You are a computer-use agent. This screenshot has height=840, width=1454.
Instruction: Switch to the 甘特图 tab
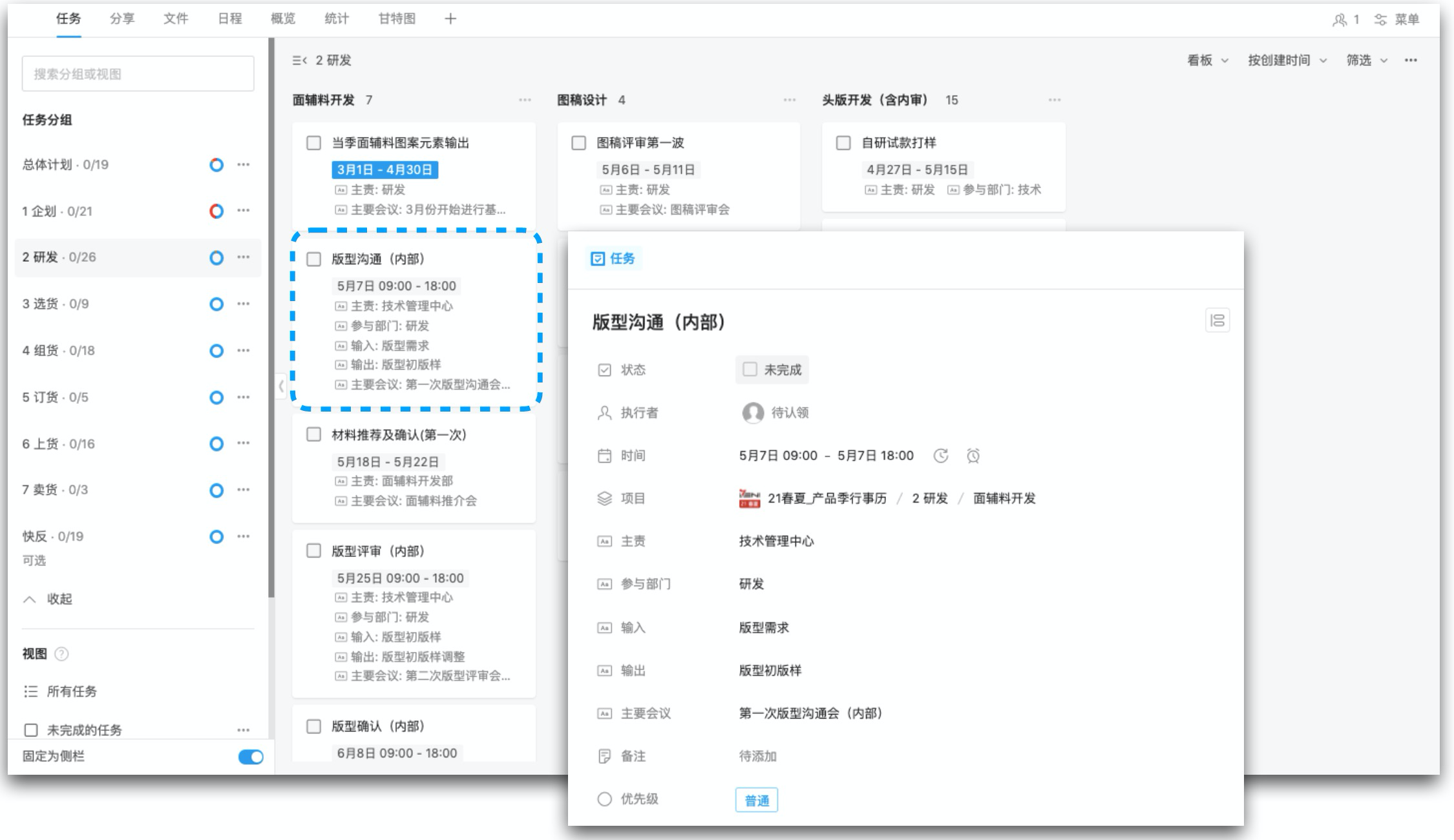click(x=396, y=19)
